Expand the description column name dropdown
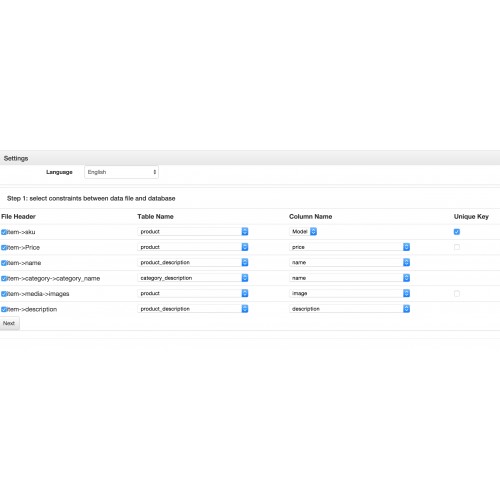This screenshot has height=500, width=500. point(349,309)
